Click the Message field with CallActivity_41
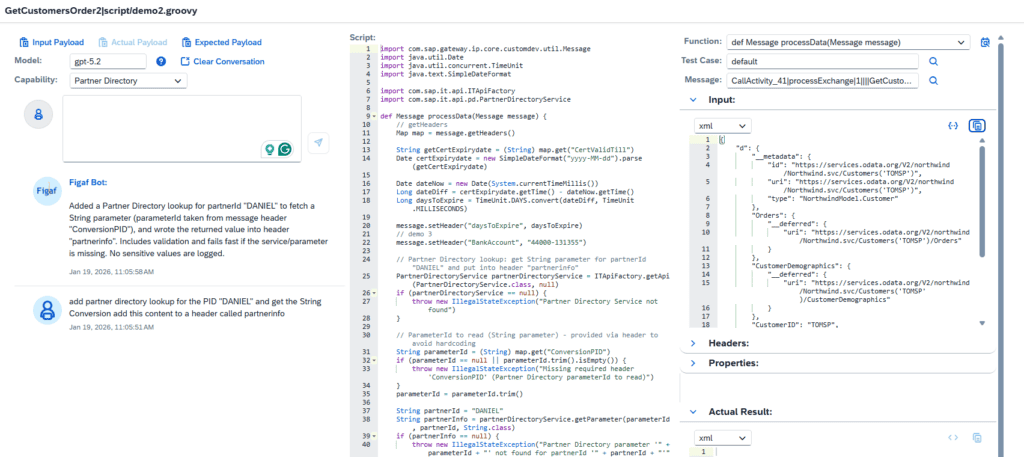Screen dimensions: 1024x457 coord(823,81)
